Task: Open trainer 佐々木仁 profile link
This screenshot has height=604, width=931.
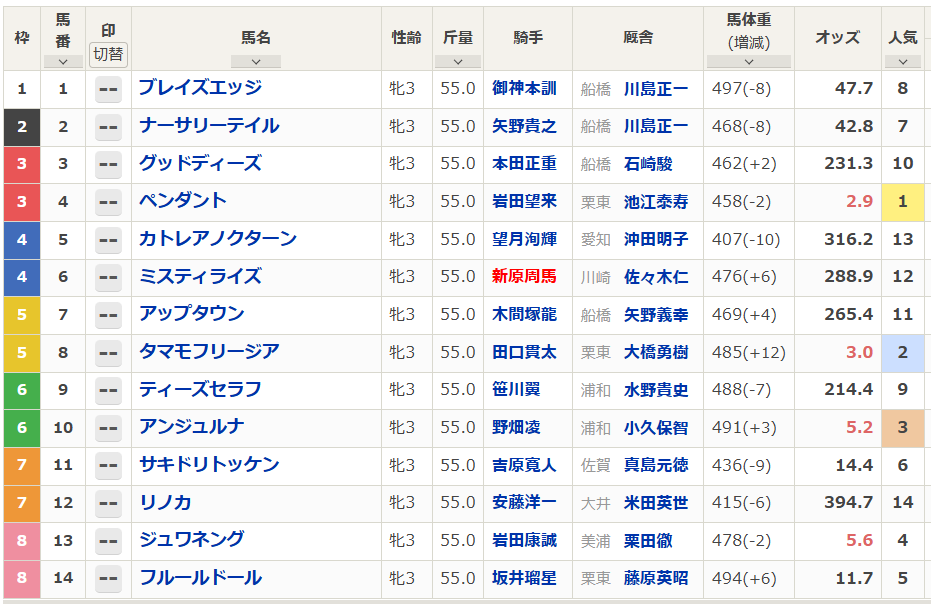Action: (656, 277)
